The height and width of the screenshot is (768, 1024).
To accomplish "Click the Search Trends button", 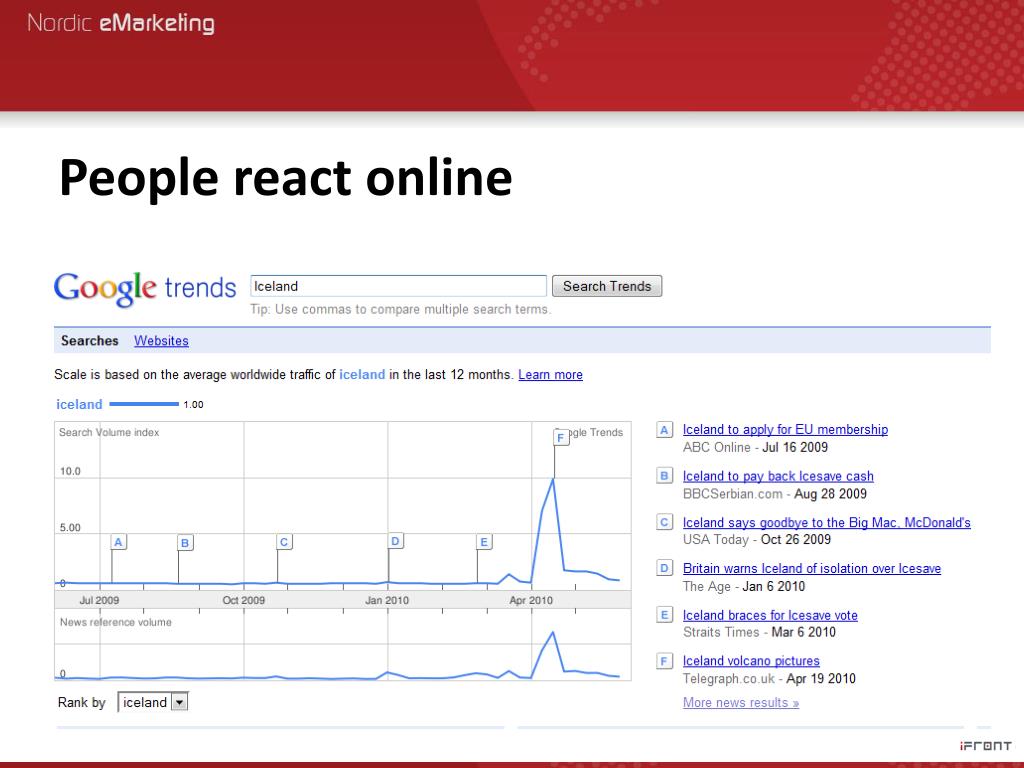I will click(x=607, y=286).
